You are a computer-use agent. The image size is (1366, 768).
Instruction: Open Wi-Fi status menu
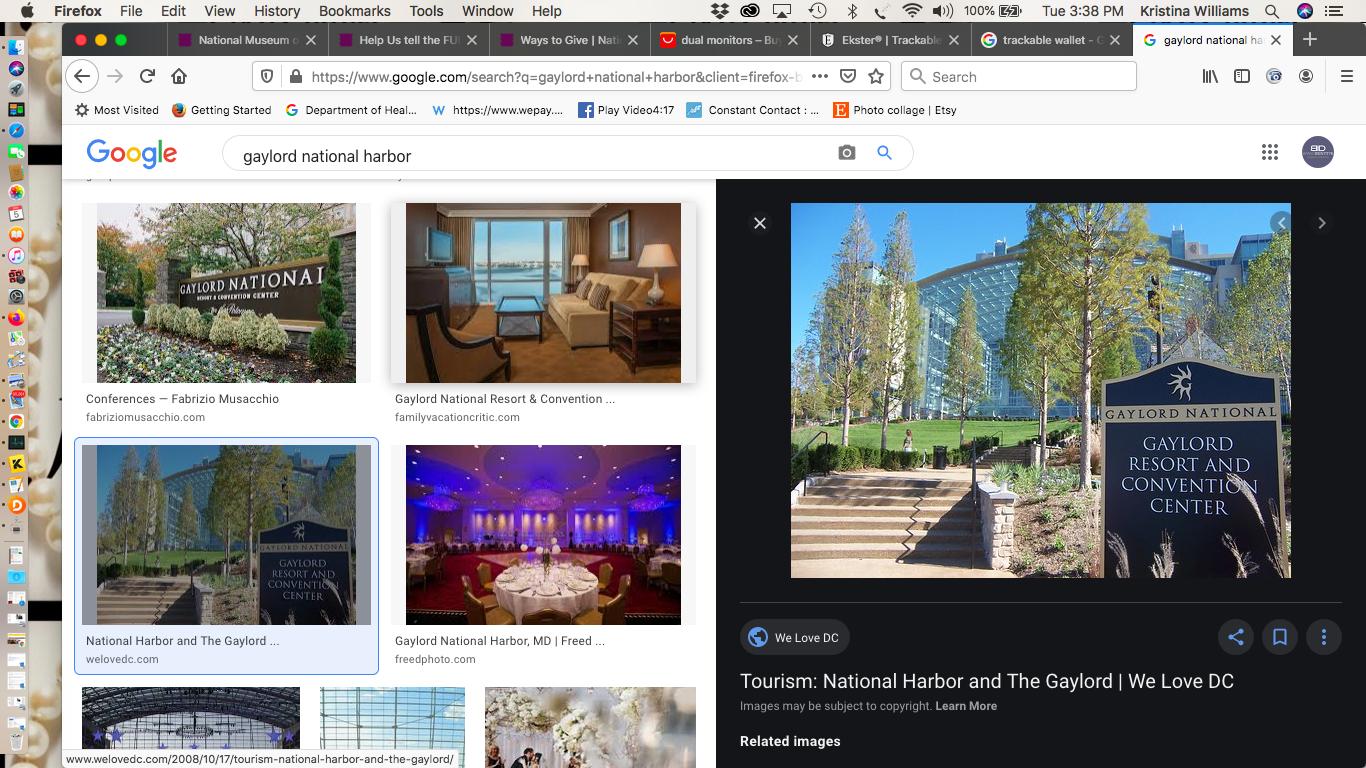pyautogui.click(x=911, y=11)
